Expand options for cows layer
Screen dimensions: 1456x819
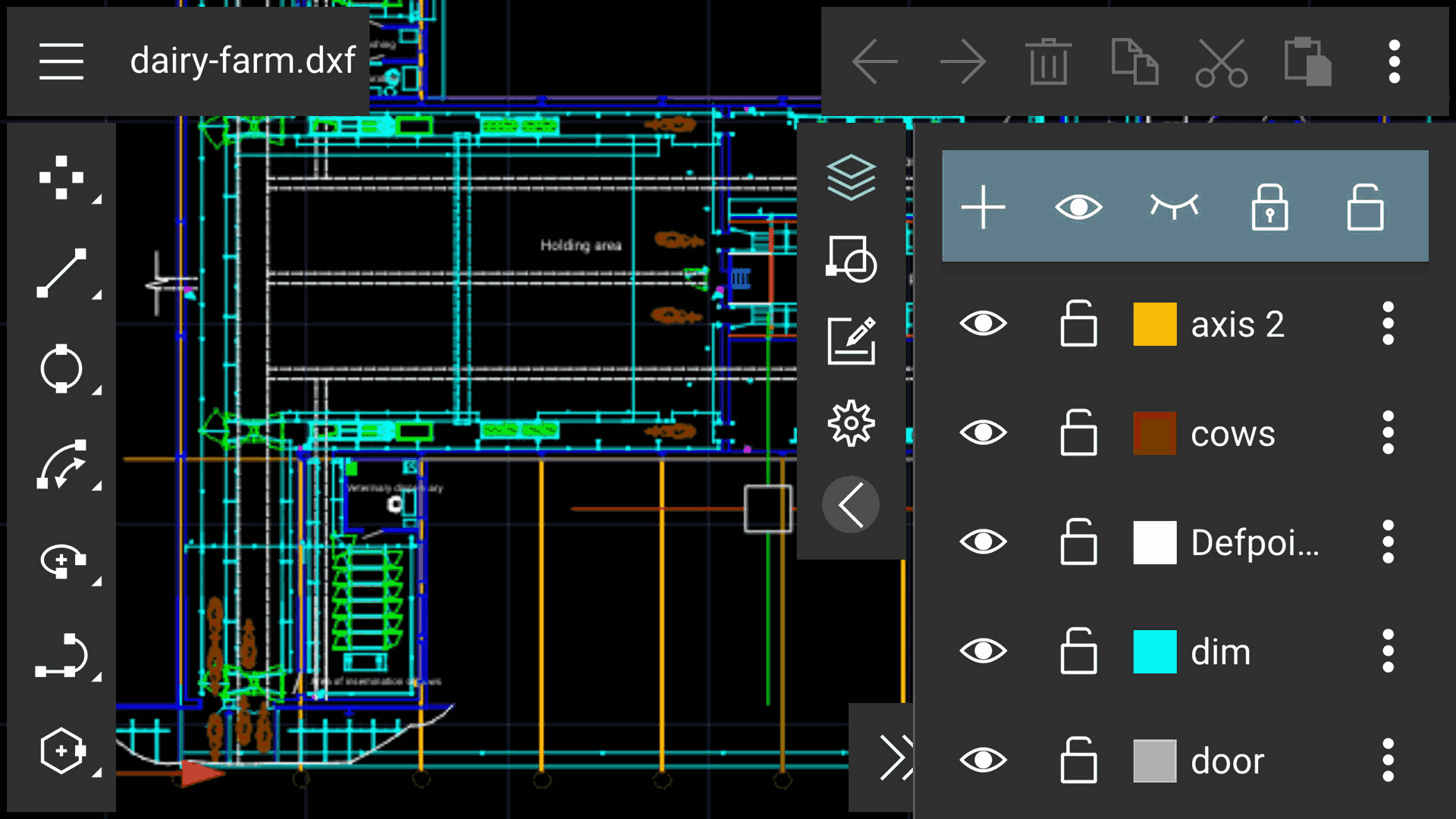click(x=1391, y=432)
